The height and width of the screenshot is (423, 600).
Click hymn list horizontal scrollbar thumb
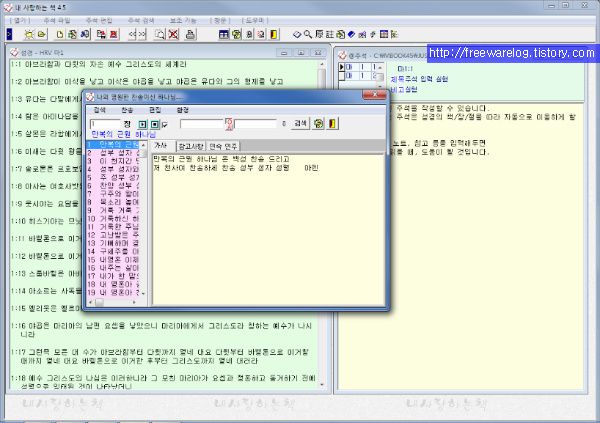point(99,302)
